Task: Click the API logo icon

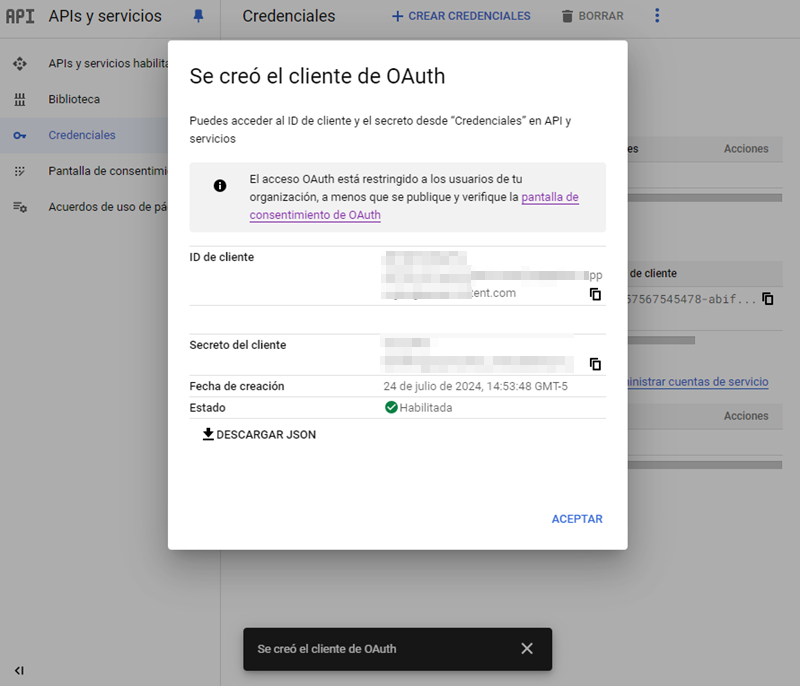Action: pyautogui.click(x=20, y=16)
